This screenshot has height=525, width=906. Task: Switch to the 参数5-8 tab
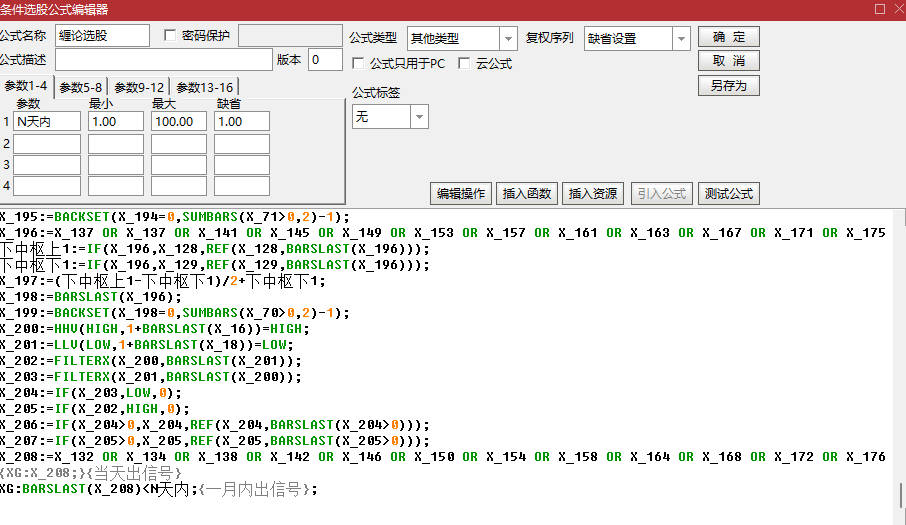(x=80, y=87)
